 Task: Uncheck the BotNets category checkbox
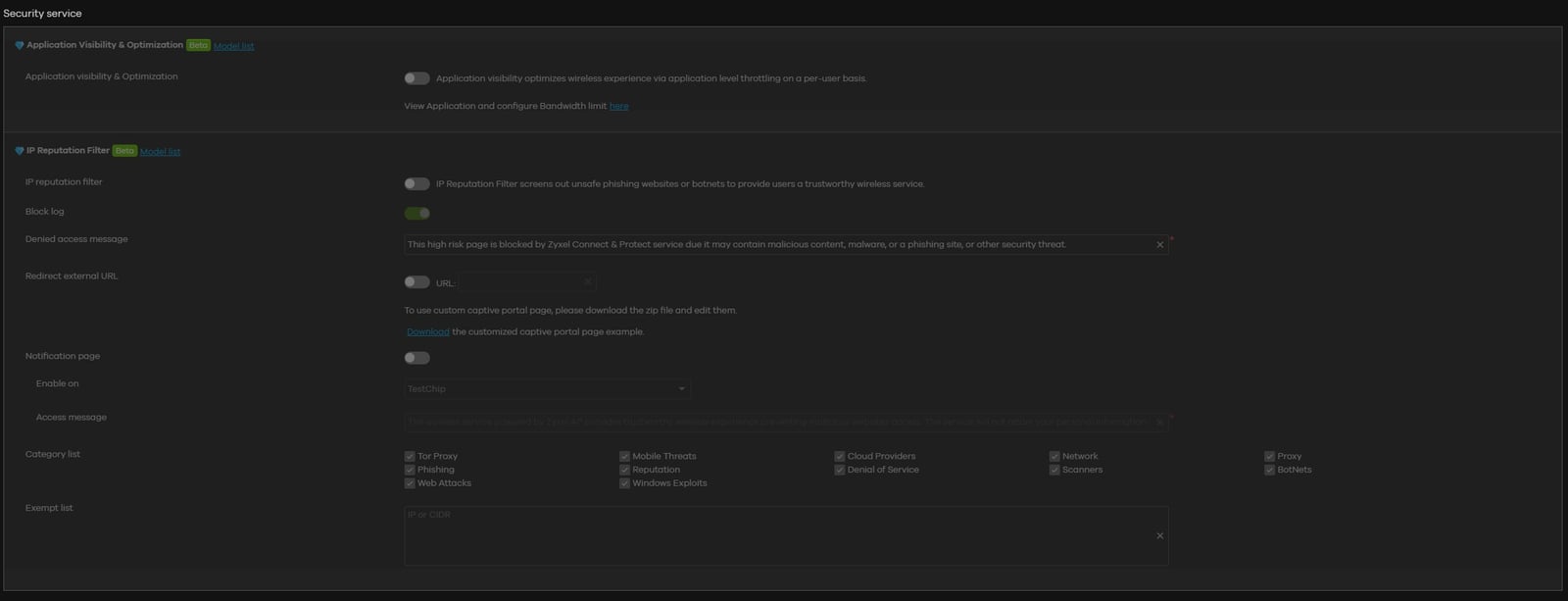(1269, 471)
